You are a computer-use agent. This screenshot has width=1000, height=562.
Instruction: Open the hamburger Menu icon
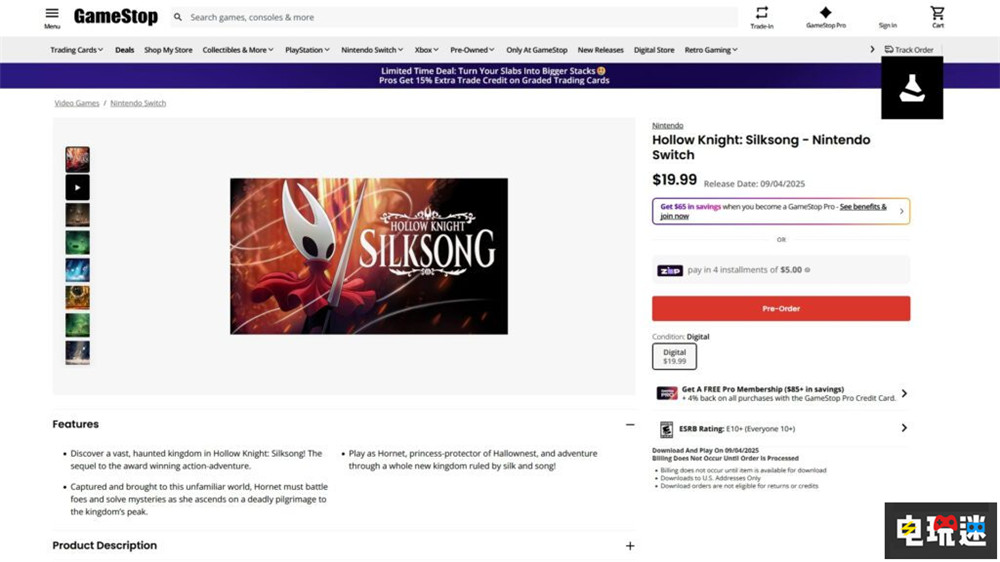click(52, 13)
